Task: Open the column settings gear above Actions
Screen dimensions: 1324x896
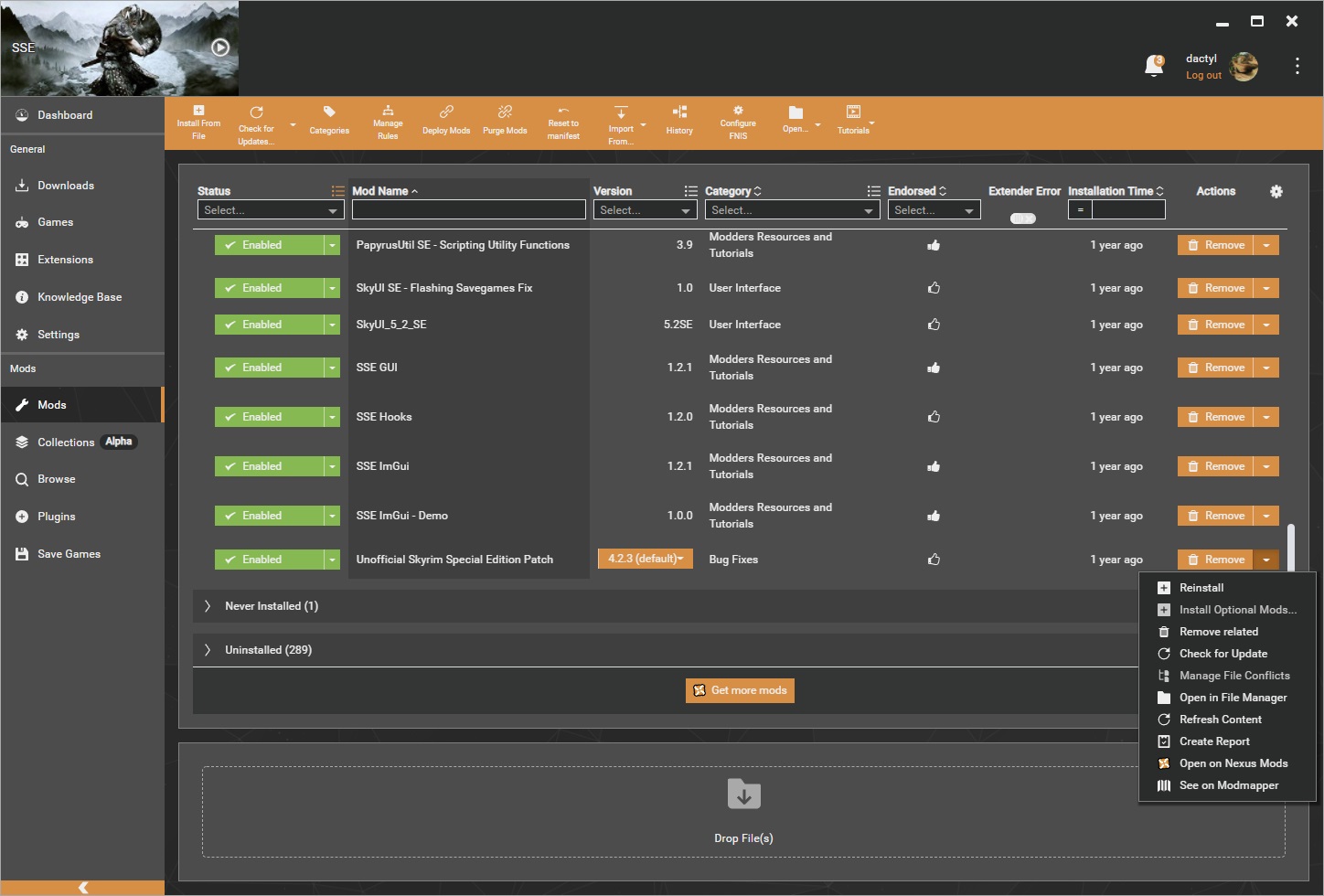Action: (1276, 191)
